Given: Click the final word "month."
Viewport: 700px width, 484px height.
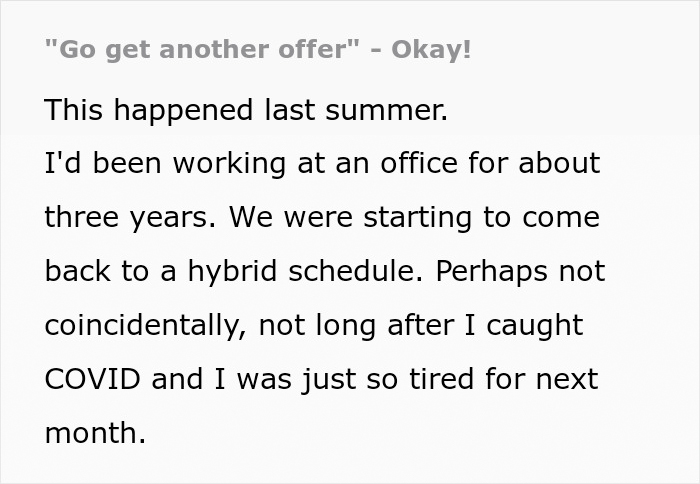Looking at the screenshot, I should click(95, 434).
